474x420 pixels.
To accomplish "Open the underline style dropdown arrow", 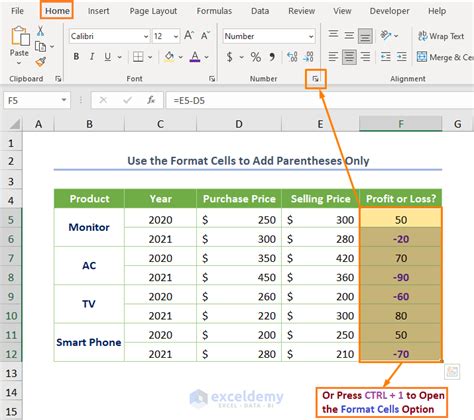I will pos(119,57).
